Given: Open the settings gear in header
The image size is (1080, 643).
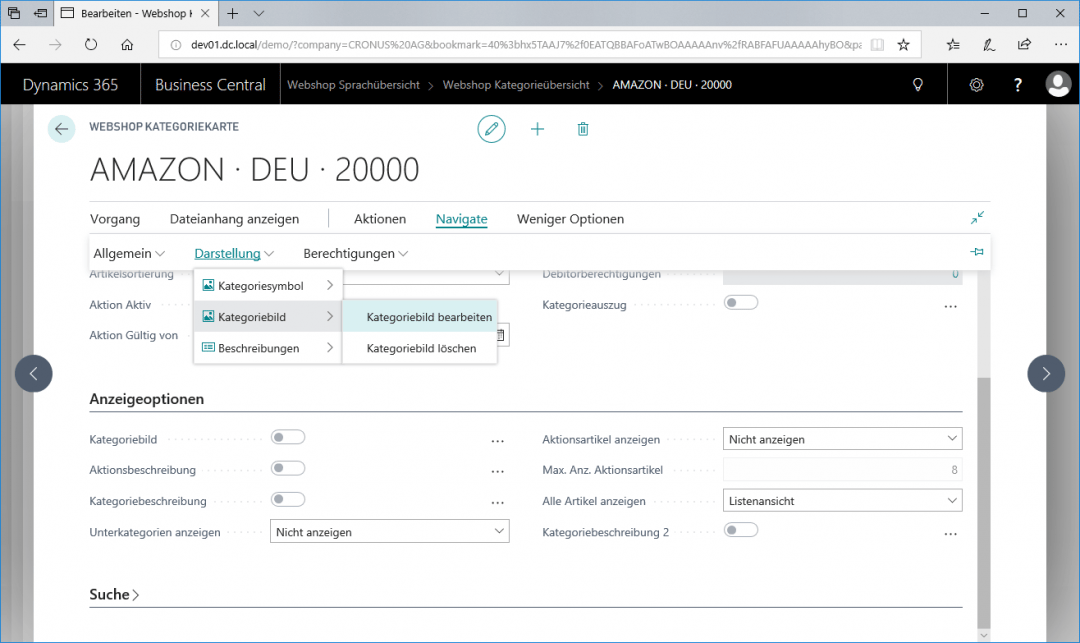Looking at the screenshot, I should (976, 85).
